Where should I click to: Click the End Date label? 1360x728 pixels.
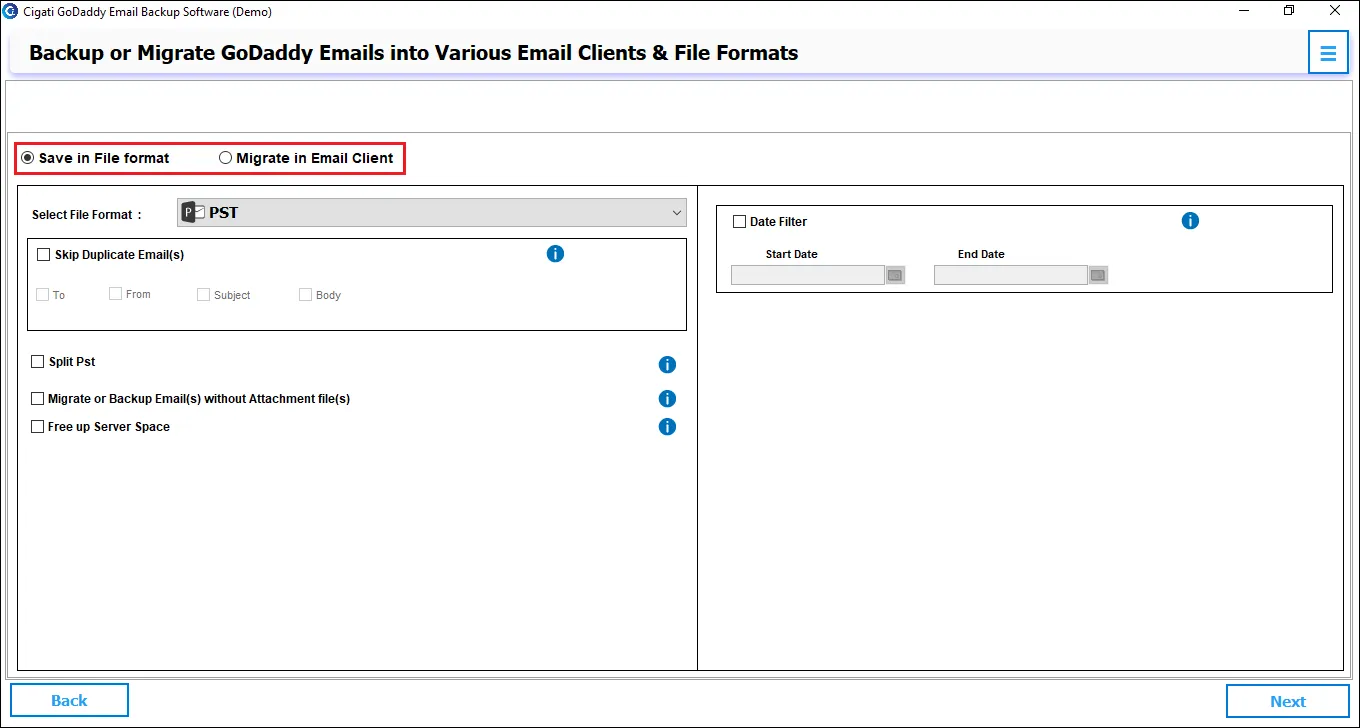coord(981,254)
